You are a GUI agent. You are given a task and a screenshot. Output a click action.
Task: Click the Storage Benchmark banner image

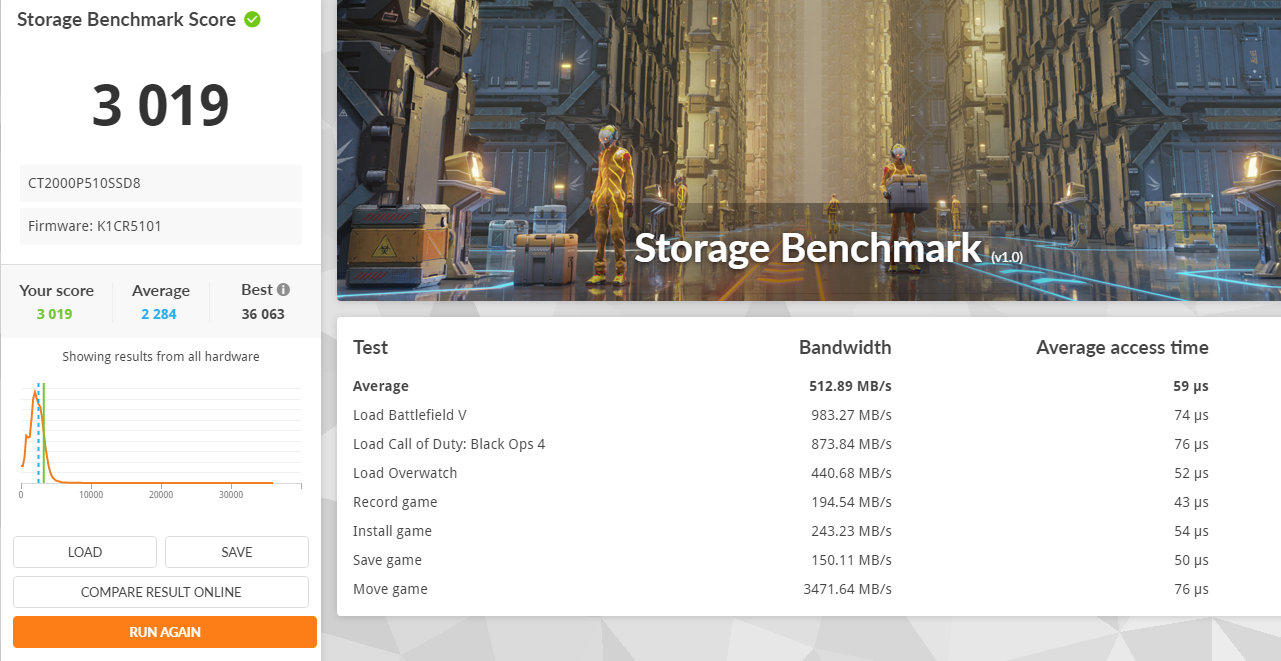point(808,150)
